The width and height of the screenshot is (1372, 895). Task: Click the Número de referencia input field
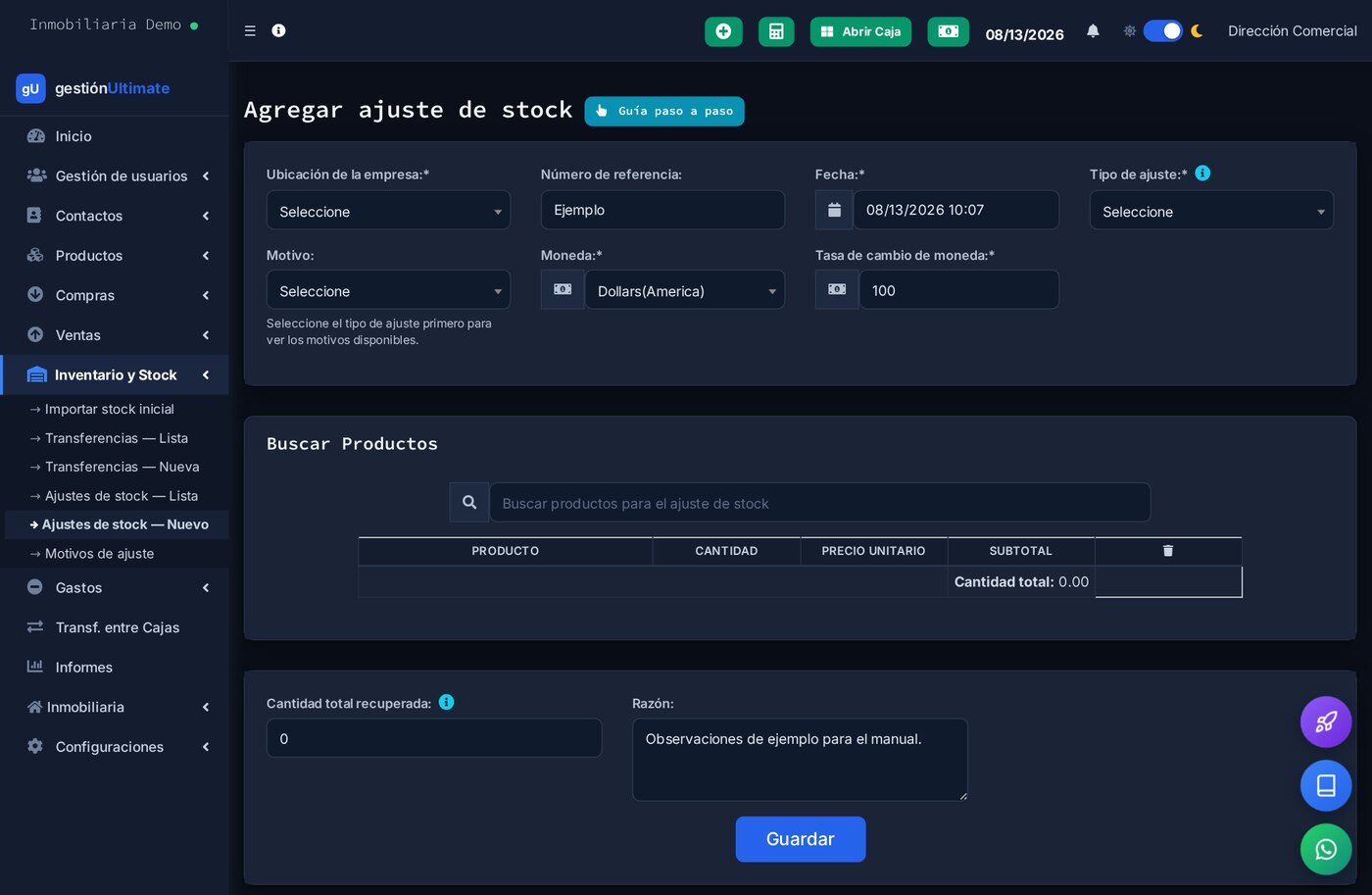pyautogui.click(x=662, y=210)
